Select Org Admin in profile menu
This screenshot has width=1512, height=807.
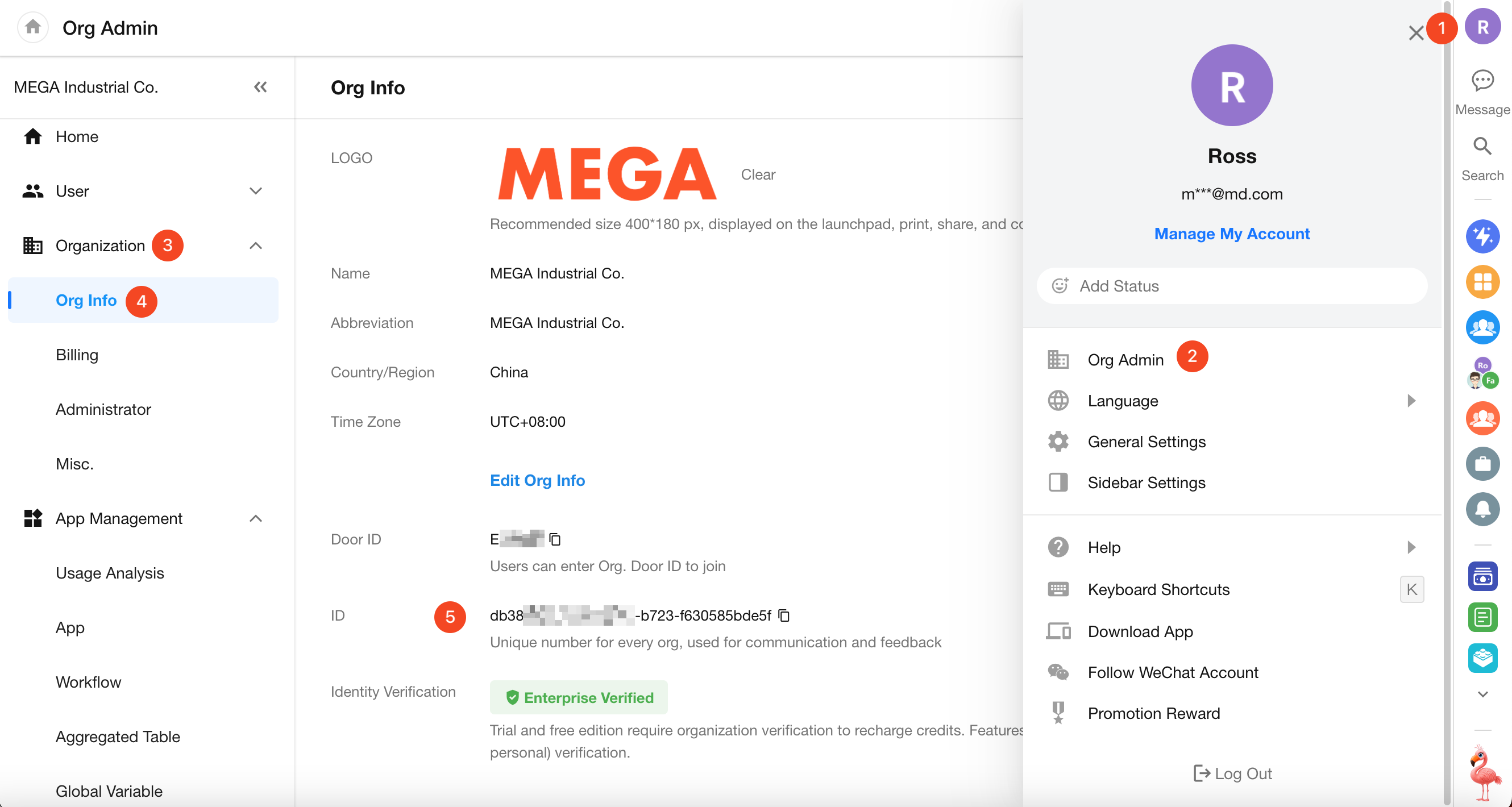tap(1124, 360)
